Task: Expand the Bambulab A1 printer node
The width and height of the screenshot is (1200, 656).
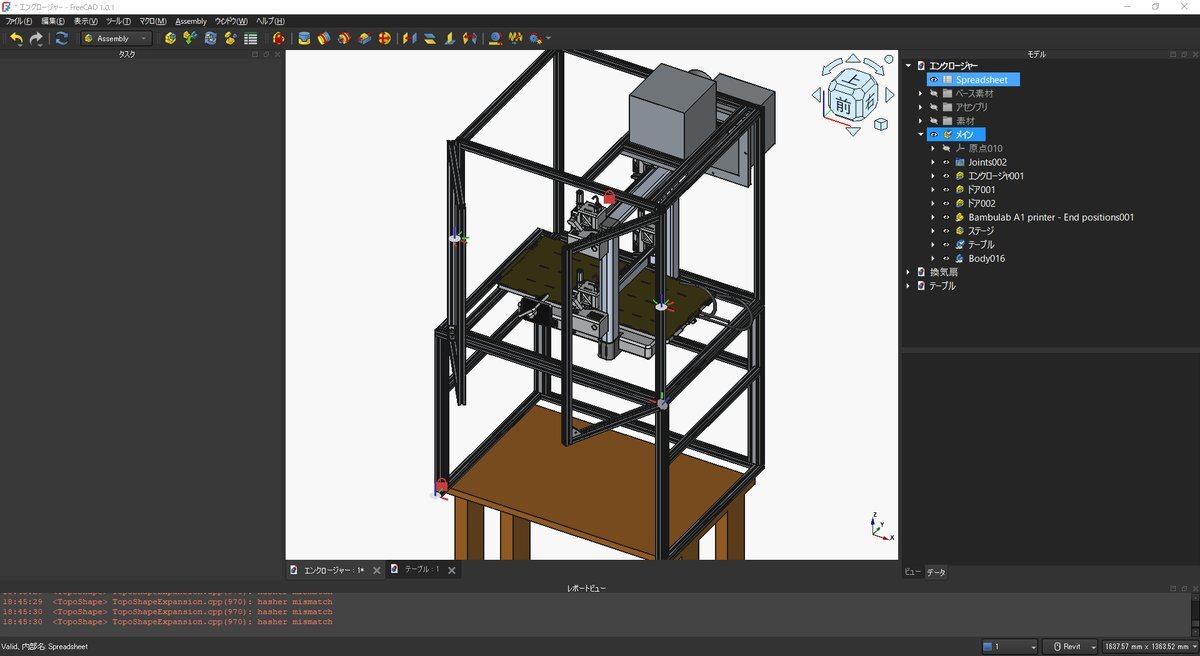Action: point(933,217)
